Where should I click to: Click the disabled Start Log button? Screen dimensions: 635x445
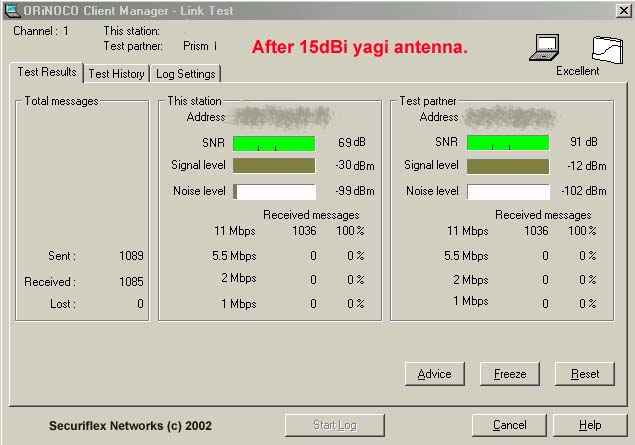(335, 425)
